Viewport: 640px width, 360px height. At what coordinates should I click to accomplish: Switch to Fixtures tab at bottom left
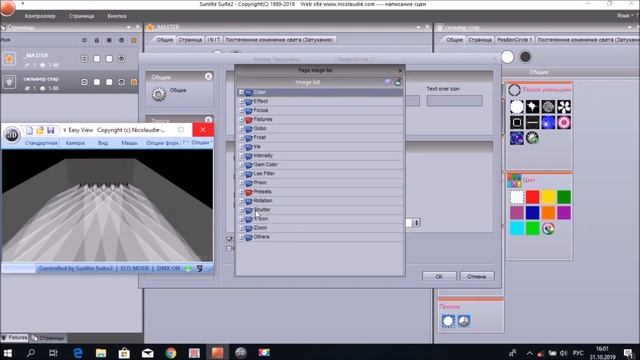15,338
